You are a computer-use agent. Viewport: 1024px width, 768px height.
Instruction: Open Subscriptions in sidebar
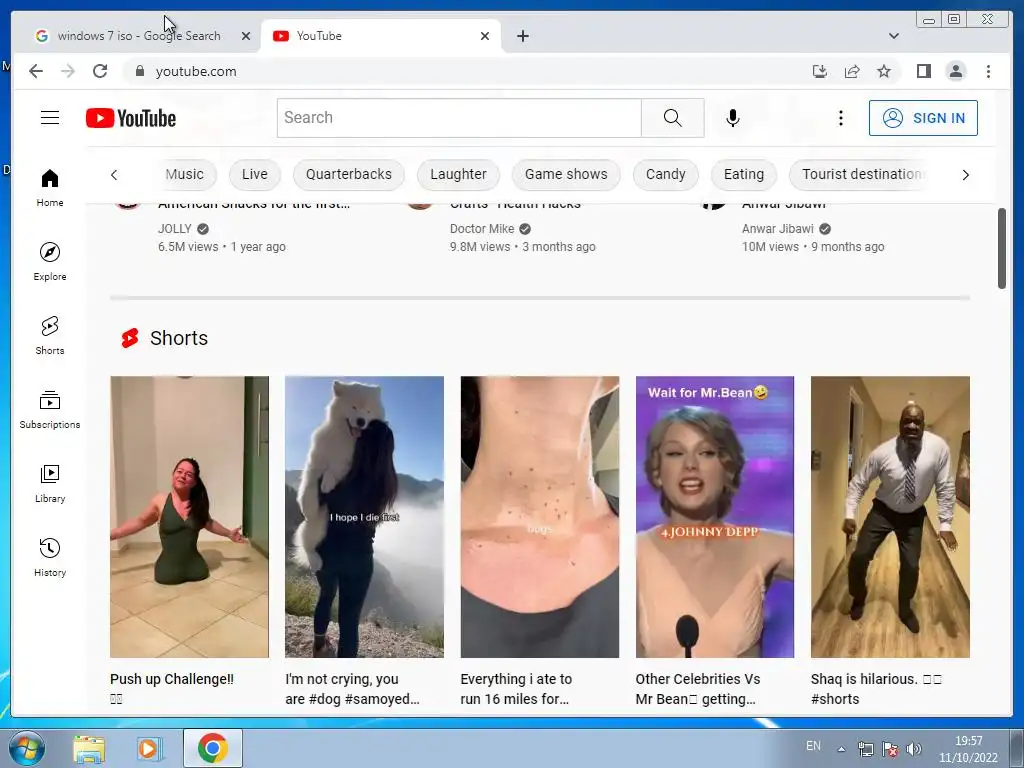(x=50, y=409)
